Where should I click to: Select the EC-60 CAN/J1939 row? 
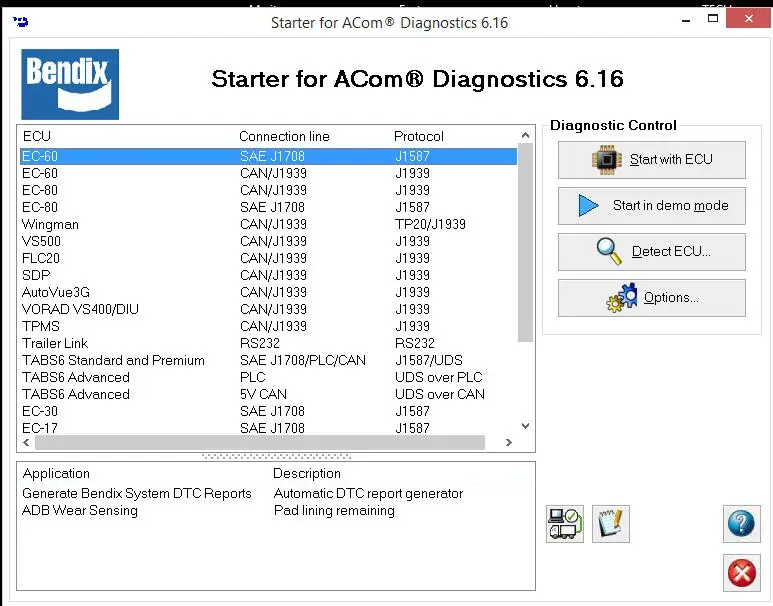[x=269, y=174]
